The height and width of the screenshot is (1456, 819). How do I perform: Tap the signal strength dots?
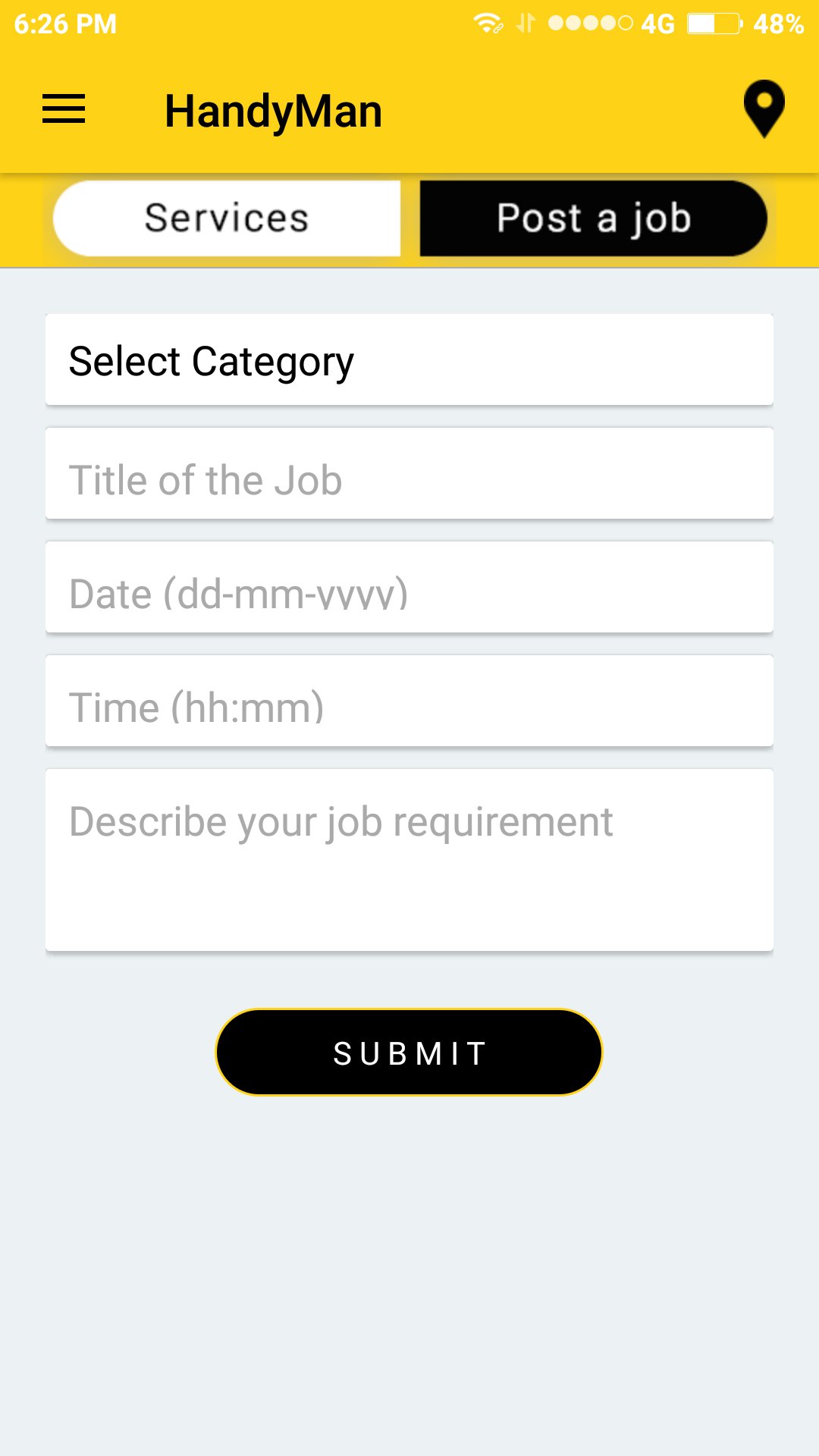click(x=590, y=24)
